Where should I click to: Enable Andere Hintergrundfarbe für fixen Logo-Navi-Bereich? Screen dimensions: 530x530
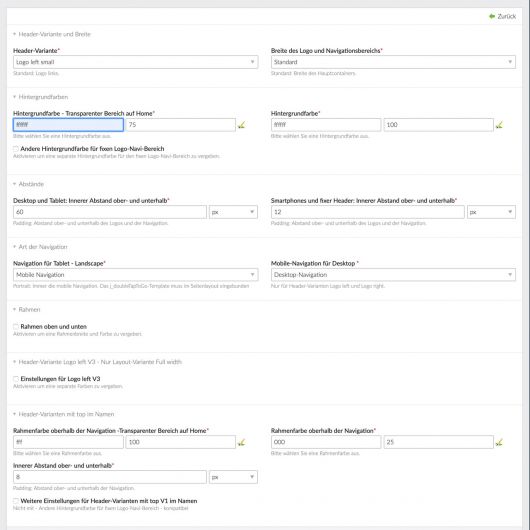click(16, 149)
